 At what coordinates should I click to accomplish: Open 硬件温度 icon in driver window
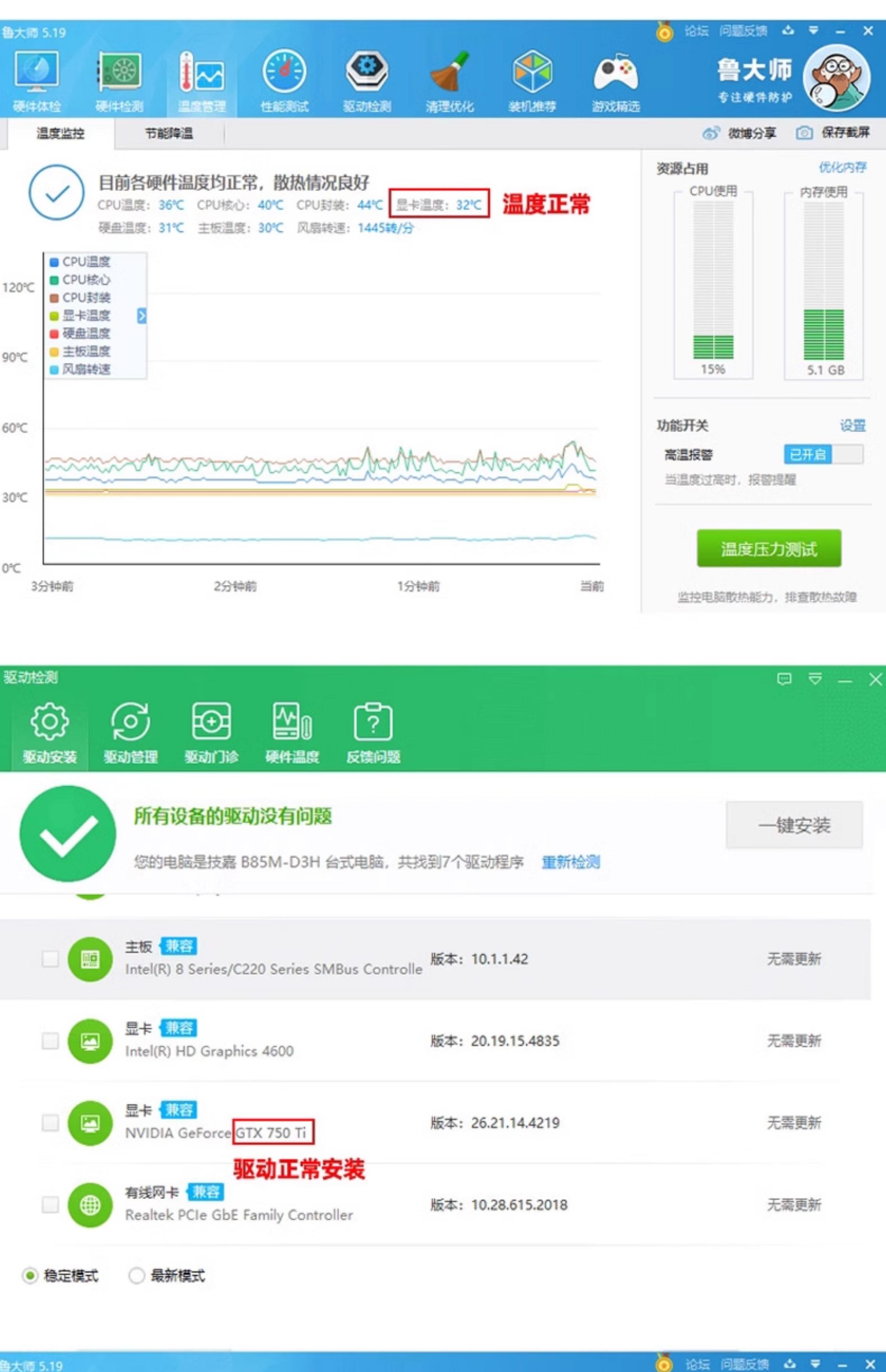click(x=292, y=721)
